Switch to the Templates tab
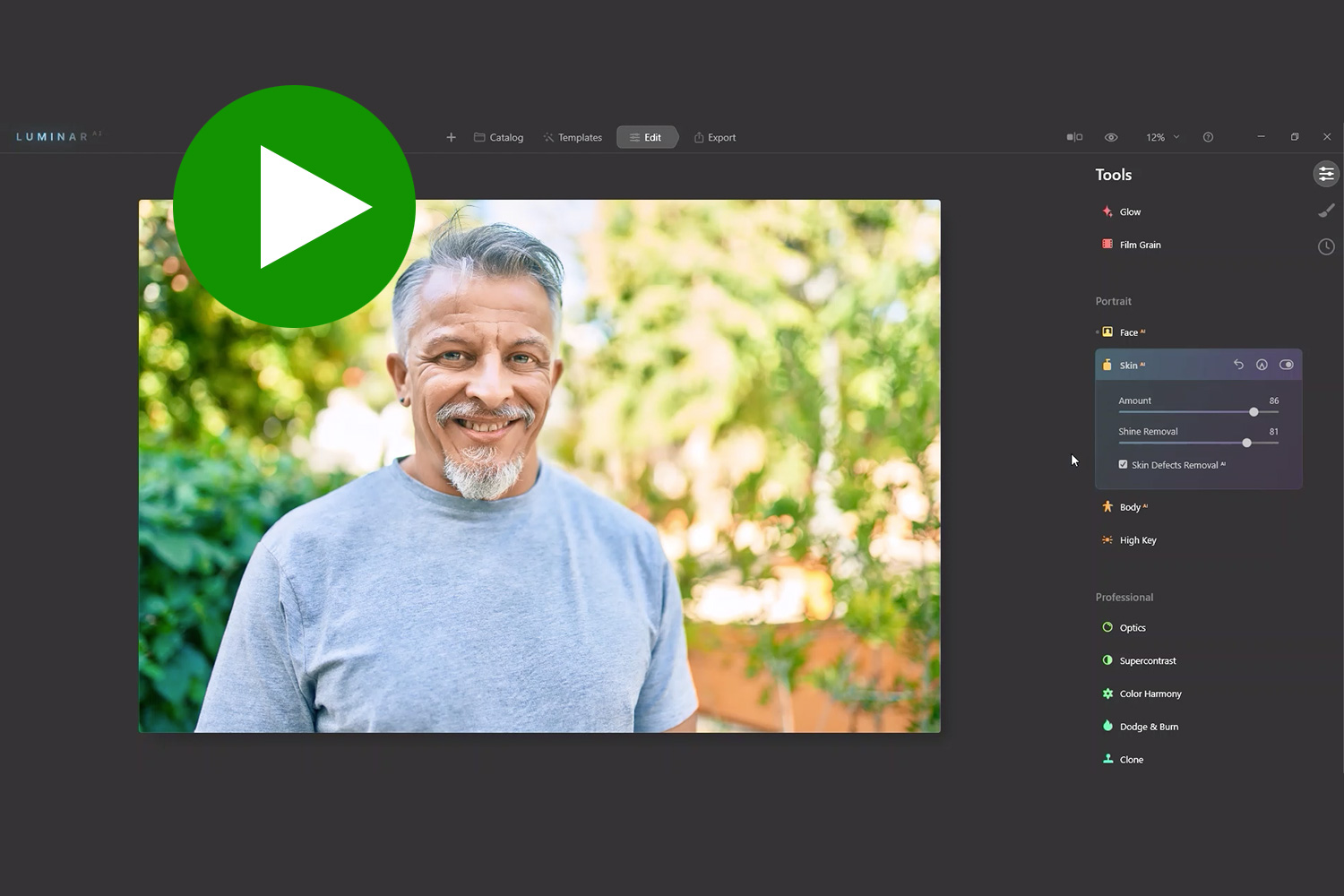Image resolution: width=1344 pixels, height=896 pixels. coord(573,137)
